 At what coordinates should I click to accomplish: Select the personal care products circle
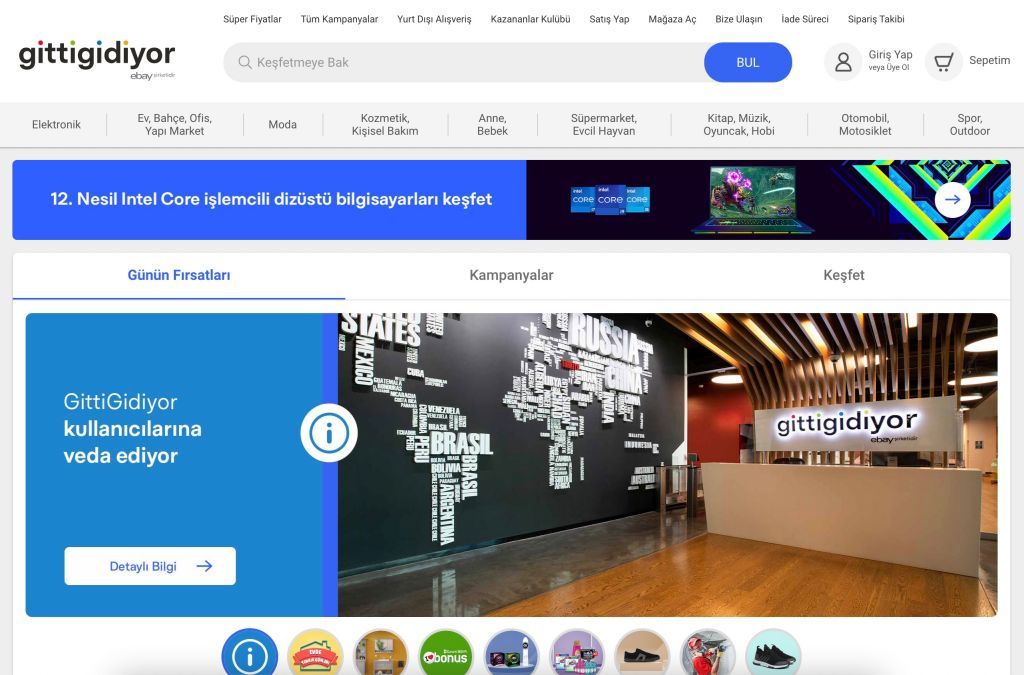click(x=511, y=653)
